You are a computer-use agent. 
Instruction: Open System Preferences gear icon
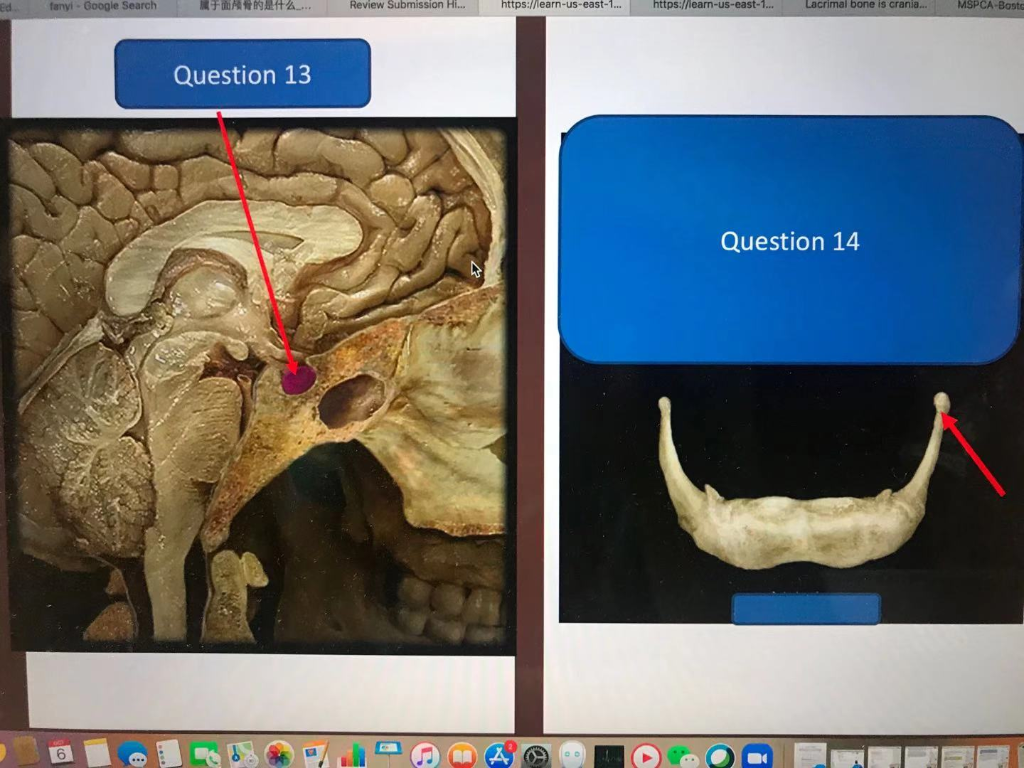click(536, 757)
